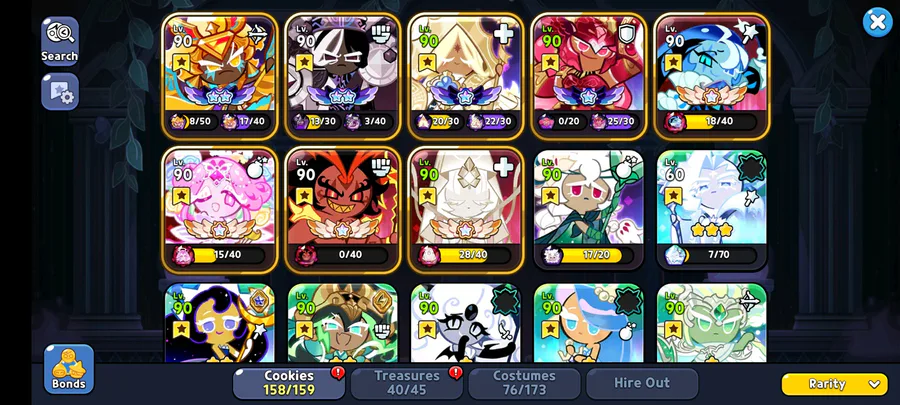Click the healing cross icon on the 28/40 cookie

click(503, 168)
